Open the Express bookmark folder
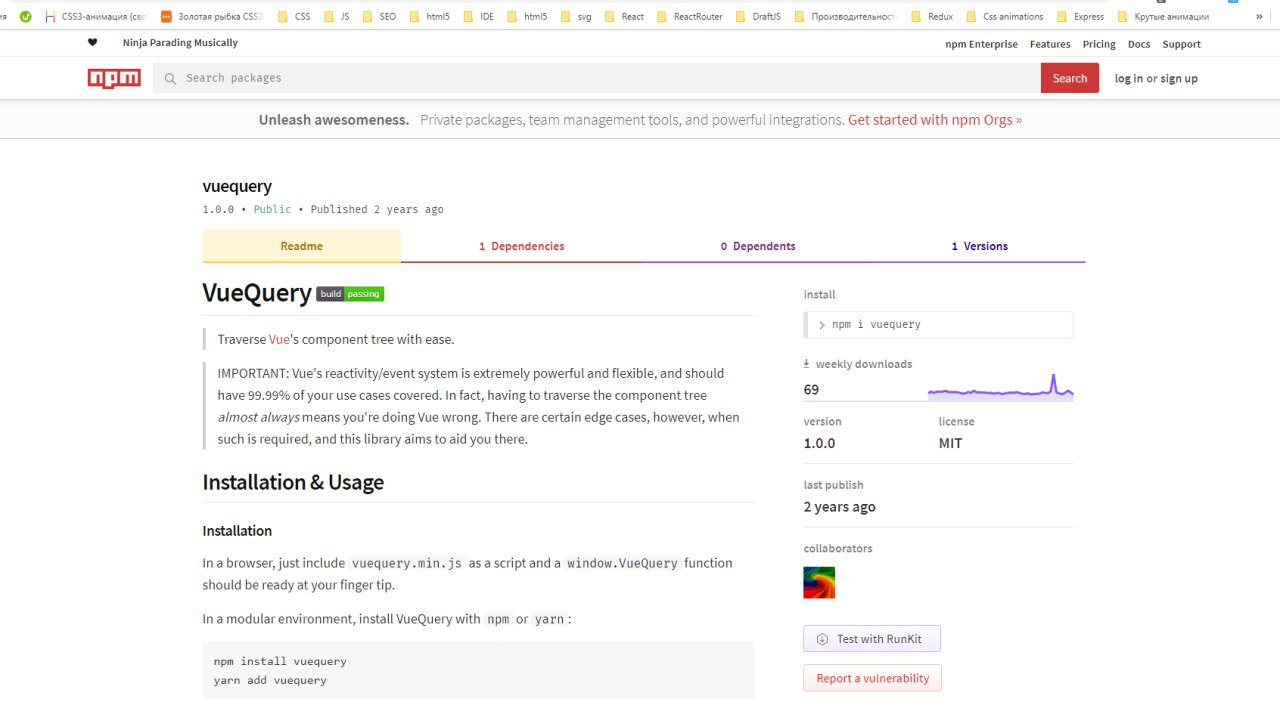Viewport: 1280px width, 705px height. [1080, 16]
